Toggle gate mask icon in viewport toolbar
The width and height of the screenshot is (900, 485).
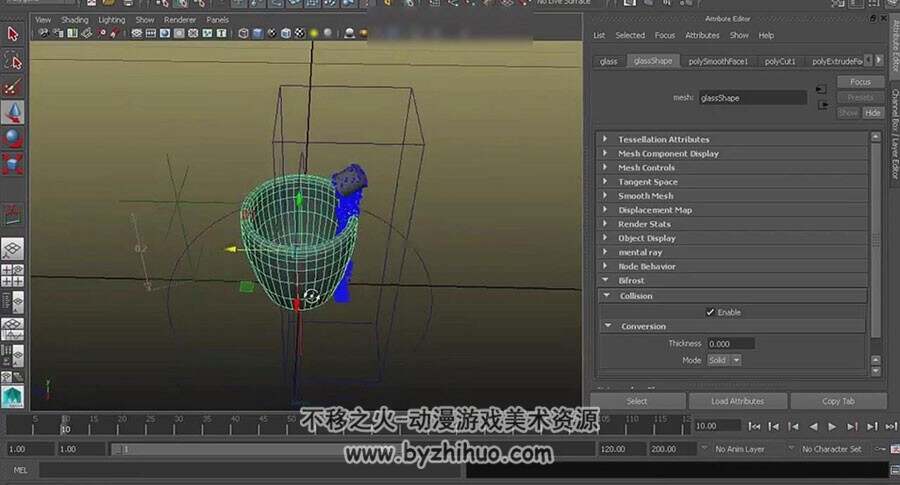tap(179, 33)
